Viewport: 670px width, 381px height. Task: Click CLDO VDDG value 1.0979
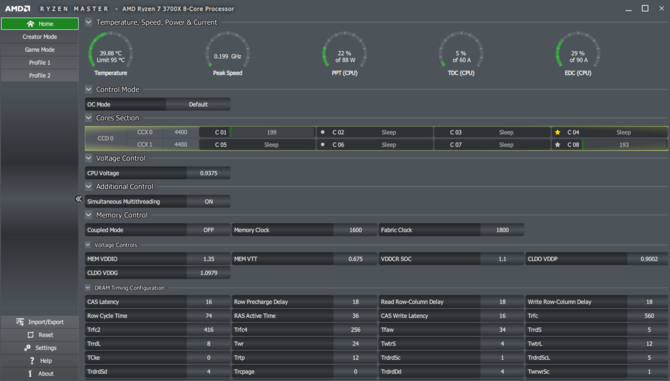pos(209,273)
